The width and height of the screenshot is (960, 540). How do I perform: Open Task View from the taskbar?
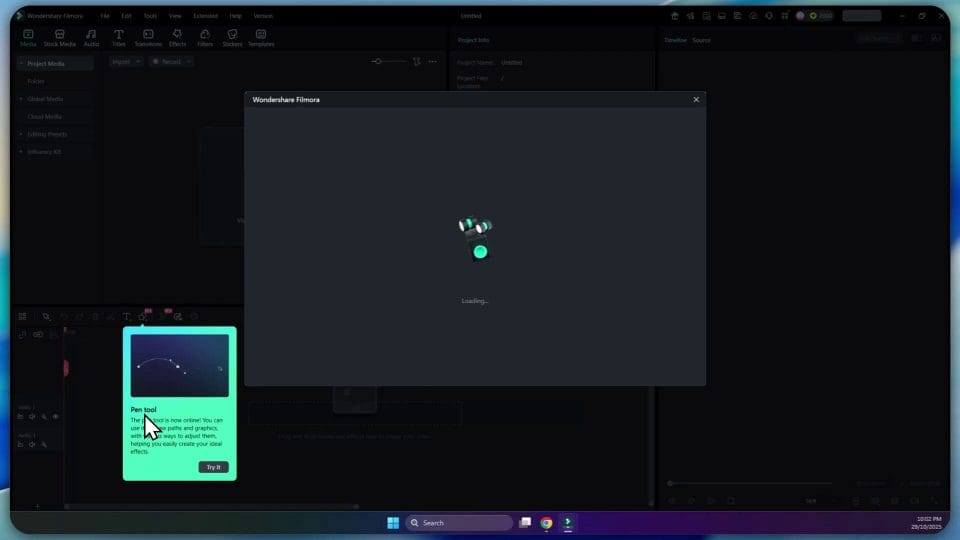(x=525, y=523)
